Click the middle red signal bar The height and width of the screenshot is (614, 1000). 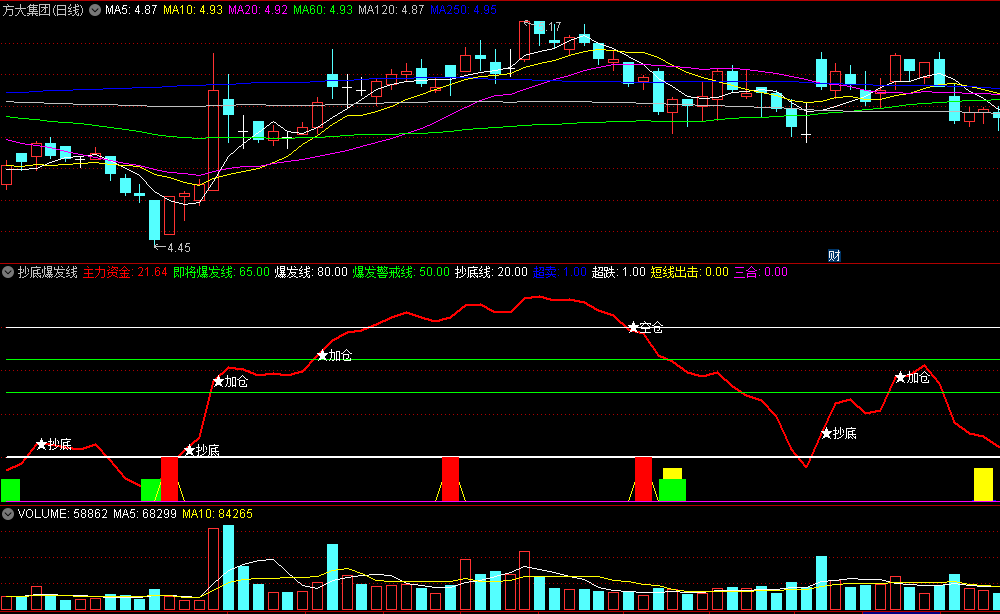[450, 479]
